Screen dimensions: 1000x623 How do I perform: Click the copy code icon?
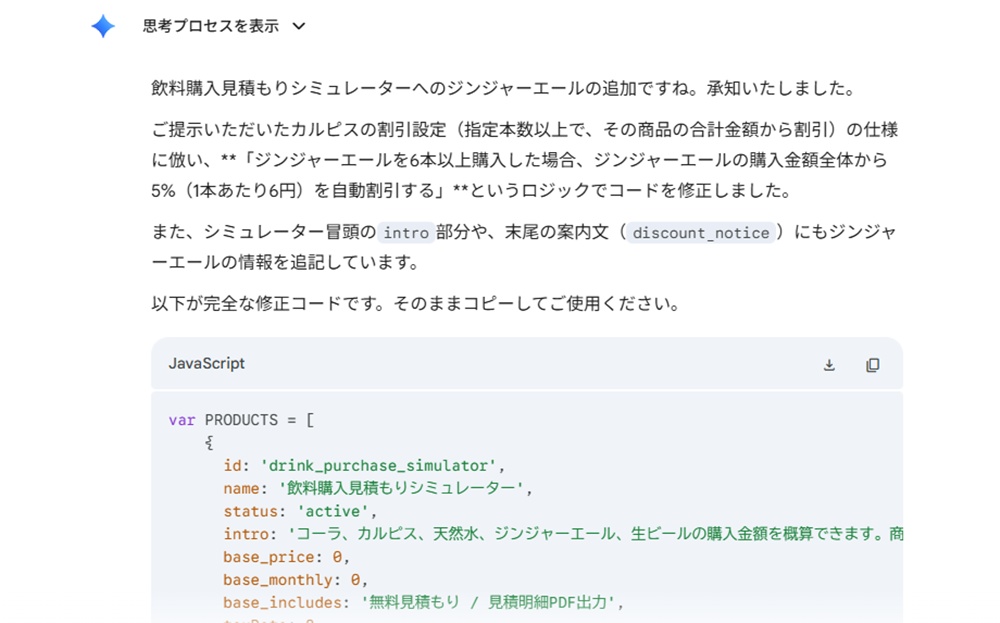click(872, 364)
